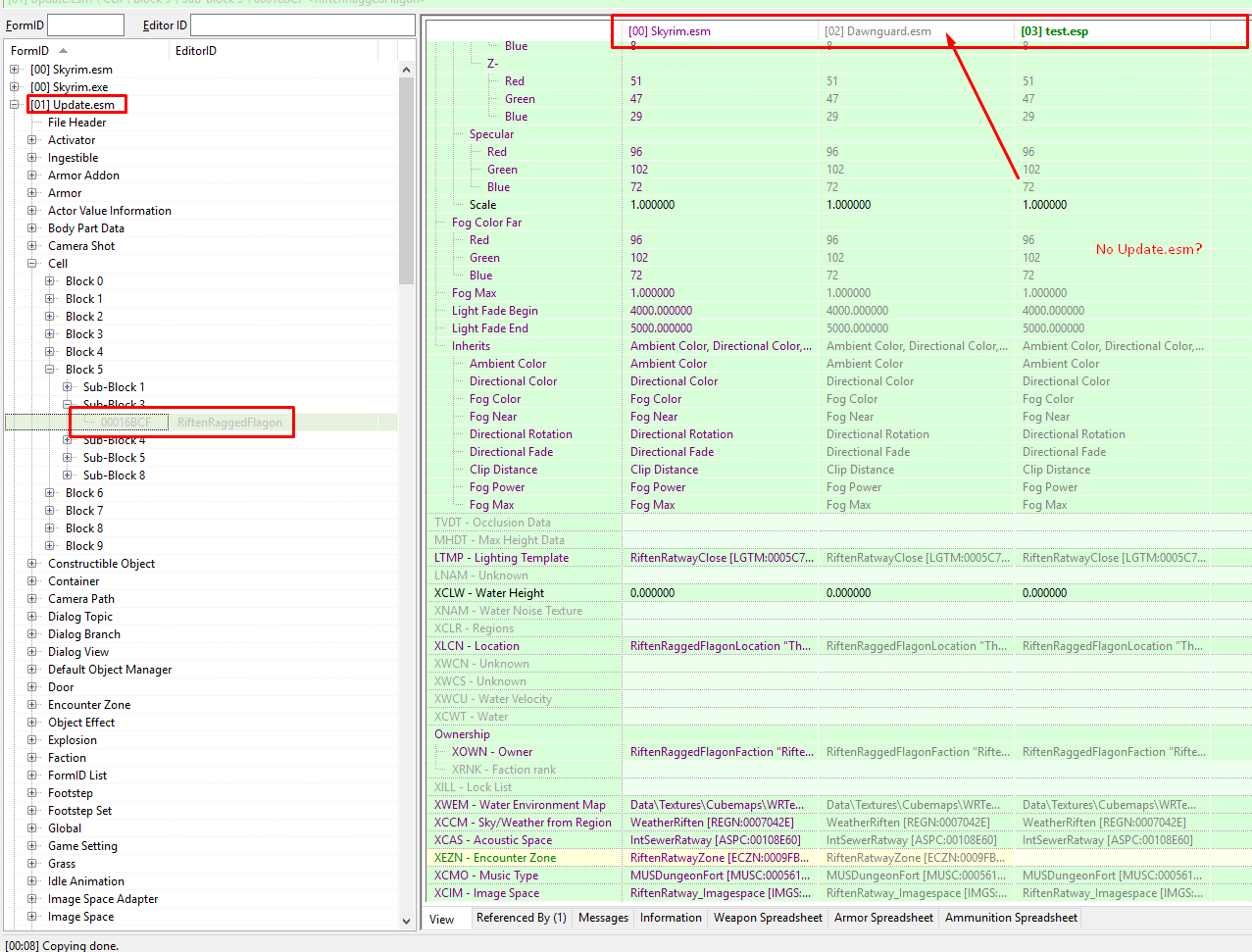The width and height of the screenshot is (1252, 952).
Task: Click IntSewerRatway value in Dawnguard.esm column
Action: pyautogui.click(x=912, y=840)
